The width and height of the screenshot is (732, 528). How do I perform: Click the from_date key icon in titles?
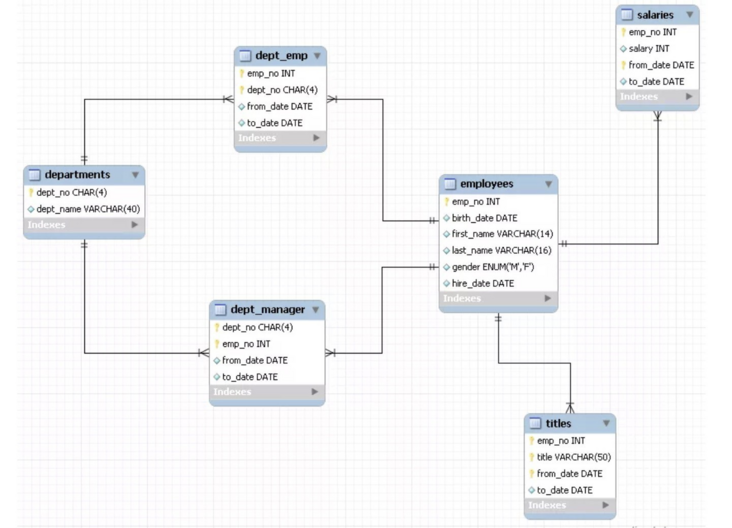(532, 474)
